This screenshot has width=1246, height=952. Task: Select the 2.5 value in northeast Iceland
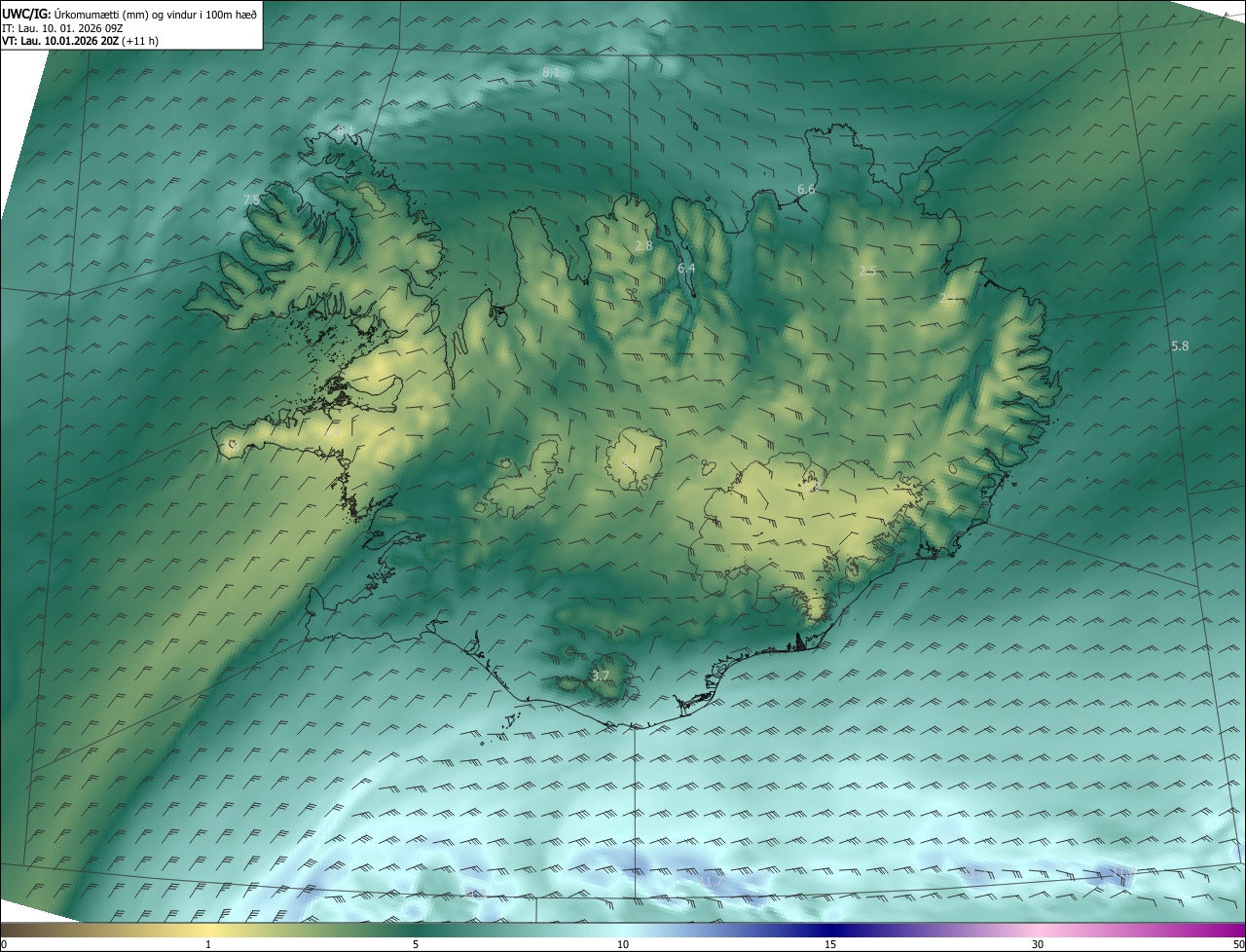pos(867,271)
